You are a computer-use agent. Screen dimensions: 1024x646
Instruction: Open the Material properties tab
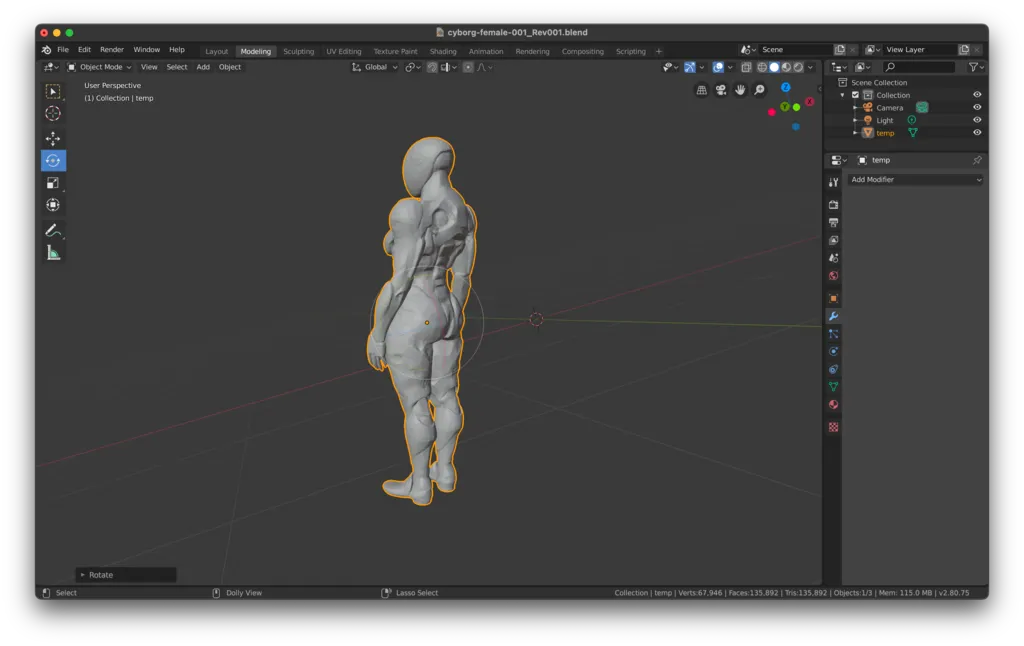click(x=833, y=404)
